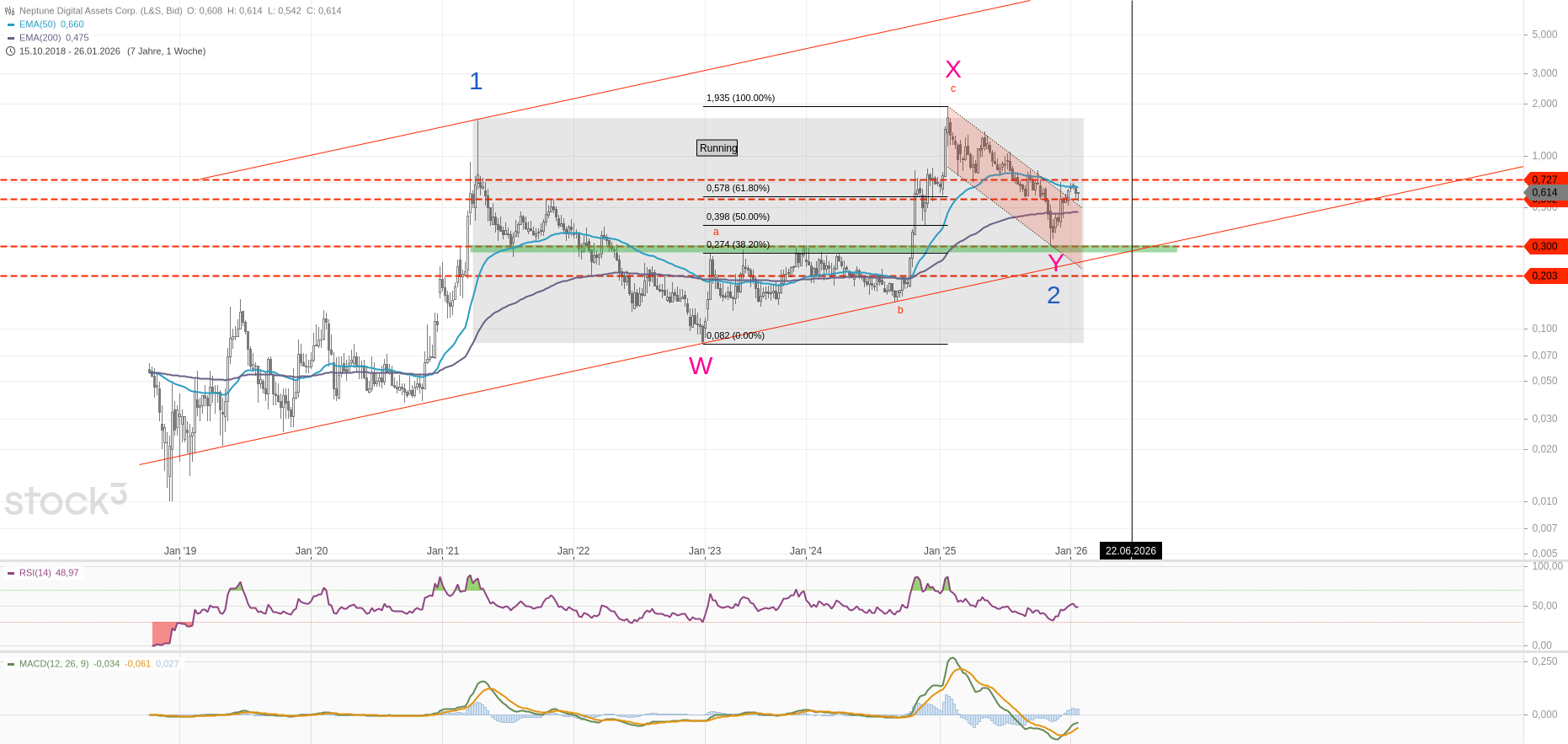Viewport: 1568px width, 744px height.
Task: Open the Neptune Digital Assets Corp. instrument title
Action: (100, 11)
